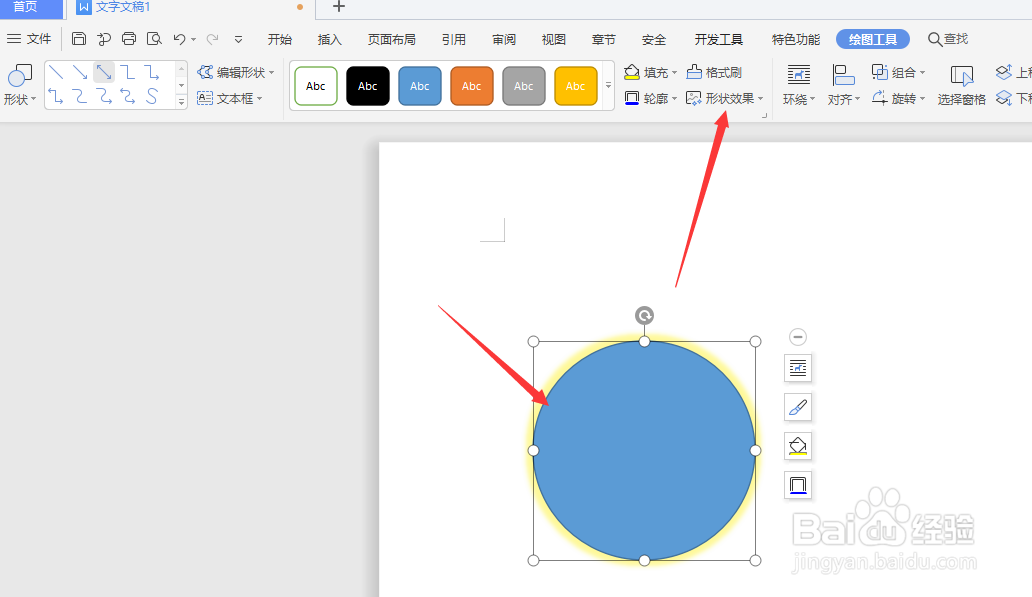Screen dimensions: 1032x597
Task: Select the diagonal line shape
Action: (56, 72)
